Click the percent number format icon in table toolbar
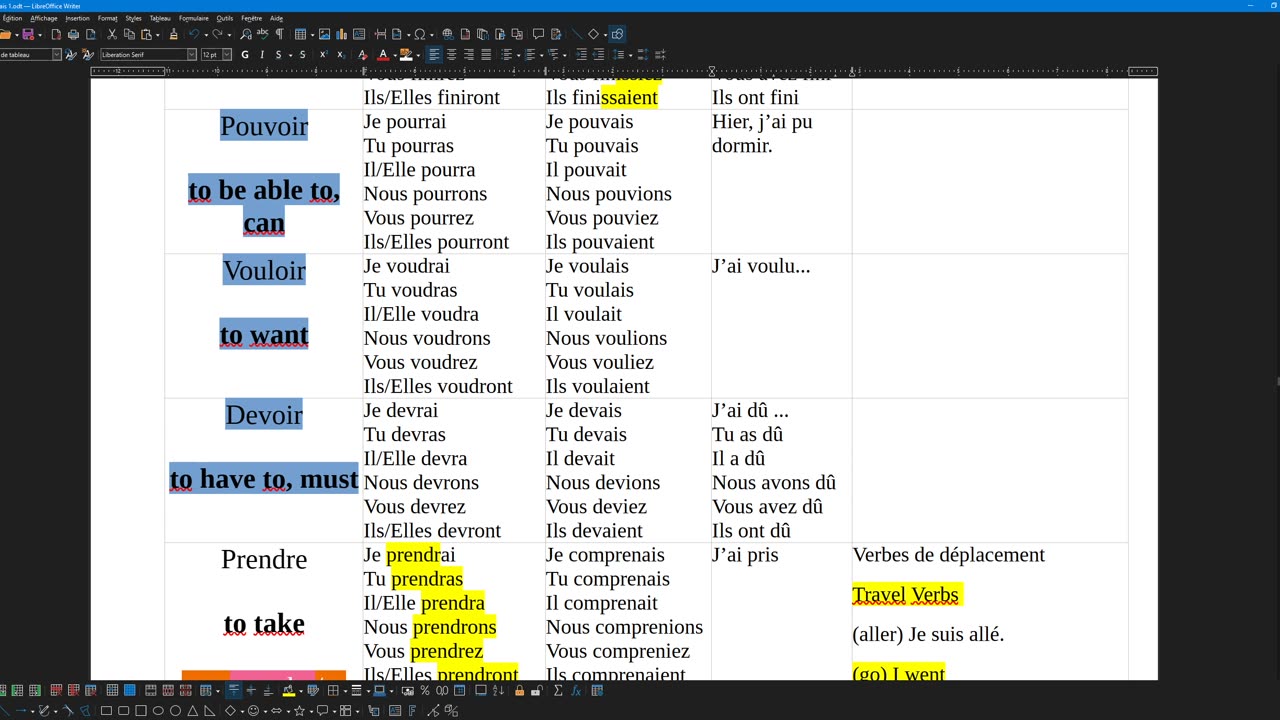This screenshot has width=1280, height=720. coord(424,690)
